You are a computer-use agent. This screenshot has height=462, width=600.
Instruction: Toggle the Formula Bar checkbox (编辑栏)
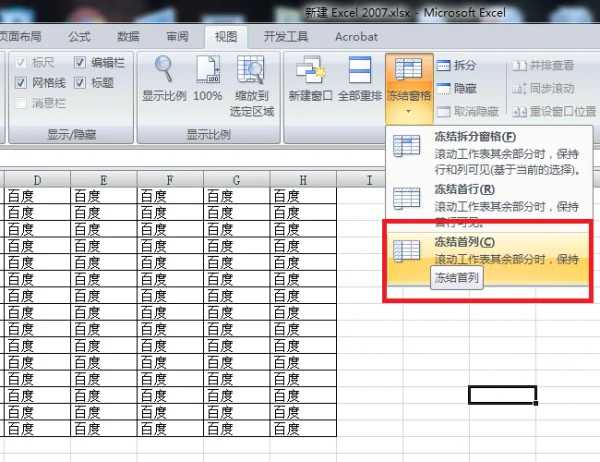point(80,62)
